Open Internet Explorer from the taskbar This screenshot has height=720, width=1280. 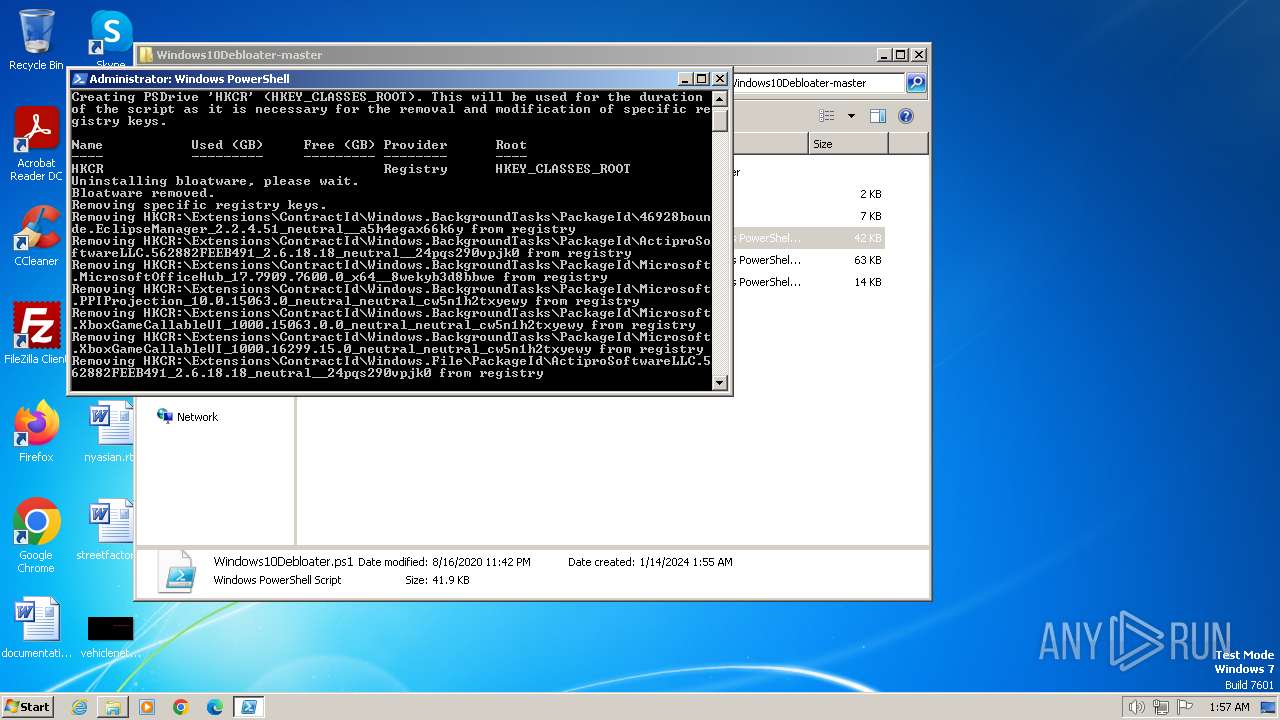pos(79,707)
